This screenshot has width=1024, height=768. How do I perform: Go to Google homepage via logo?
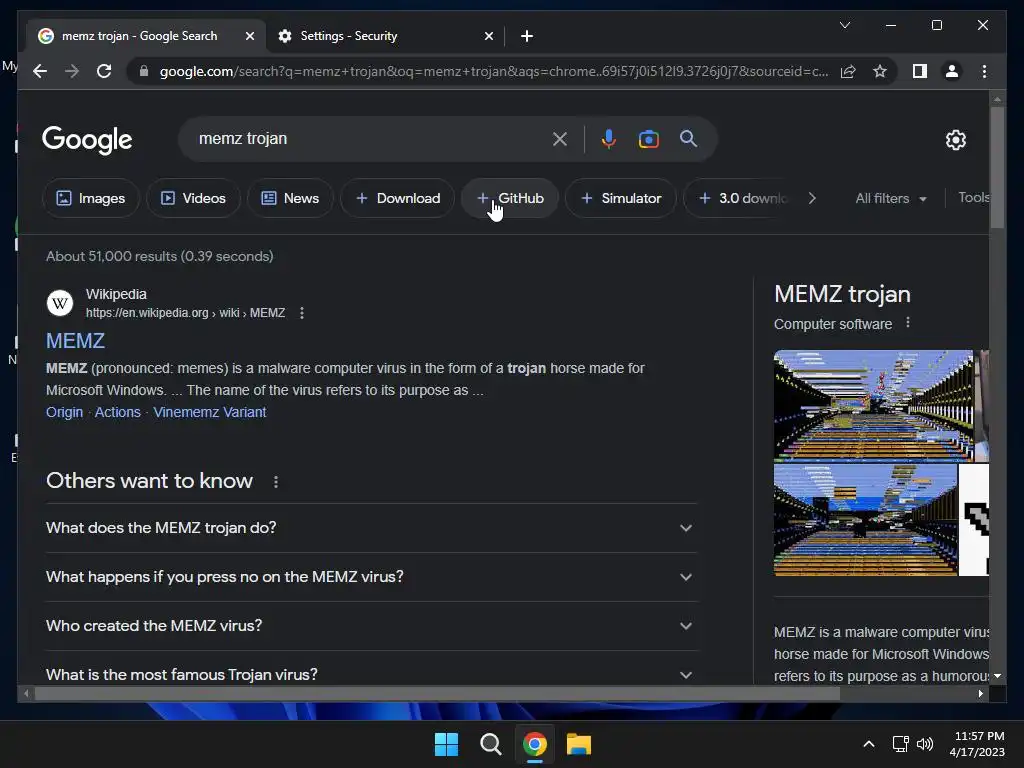(87, 139)
